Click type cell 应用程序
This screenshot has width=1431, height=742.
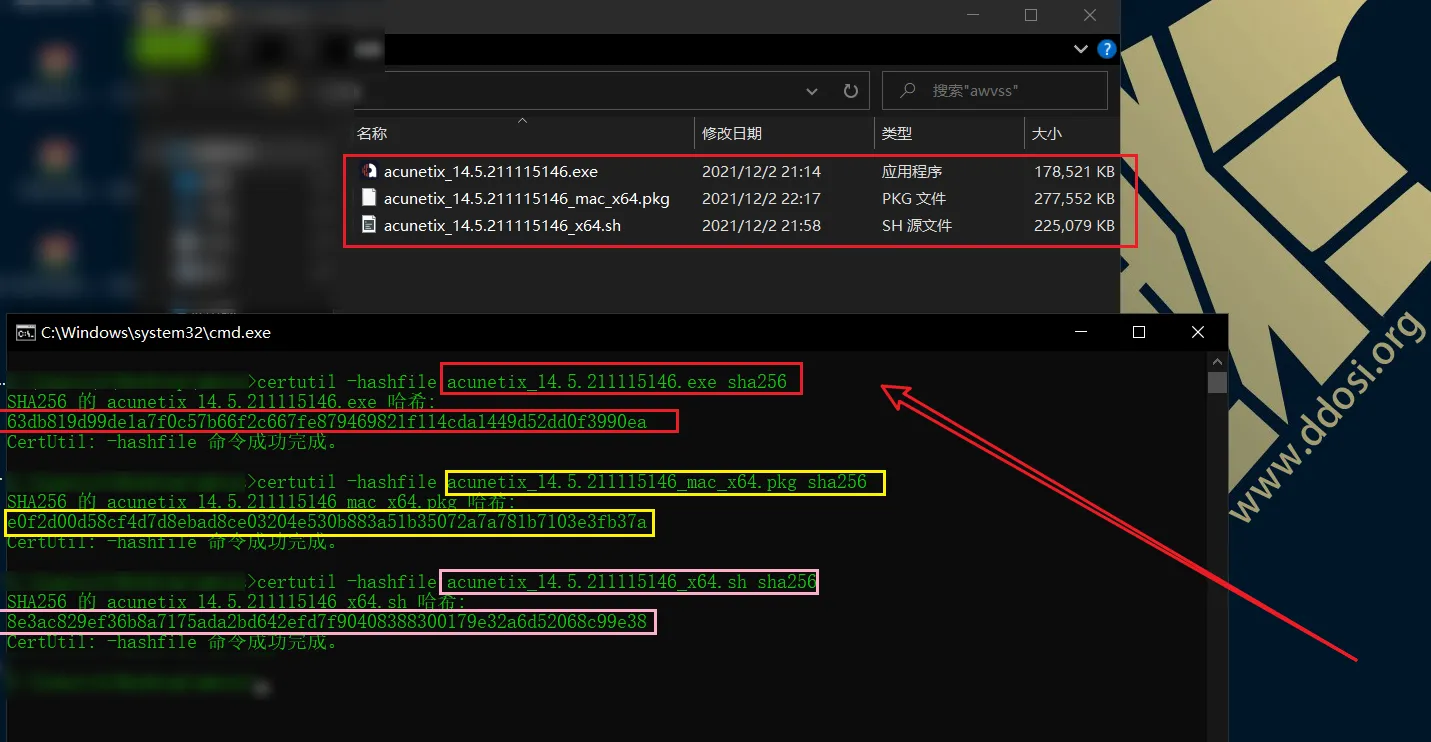coord(912,172)
